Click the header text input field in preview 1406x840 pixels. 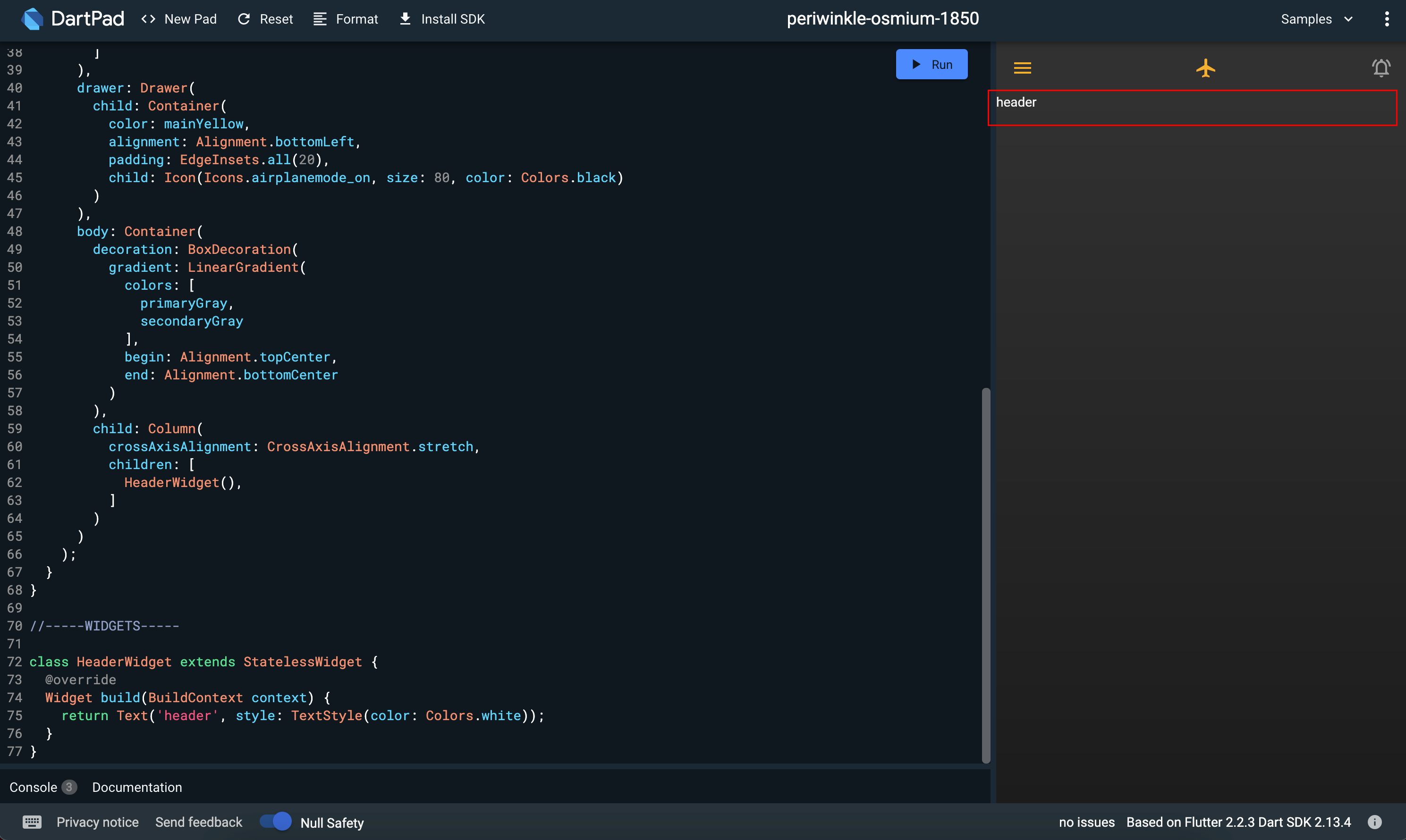click(1197, 107)
